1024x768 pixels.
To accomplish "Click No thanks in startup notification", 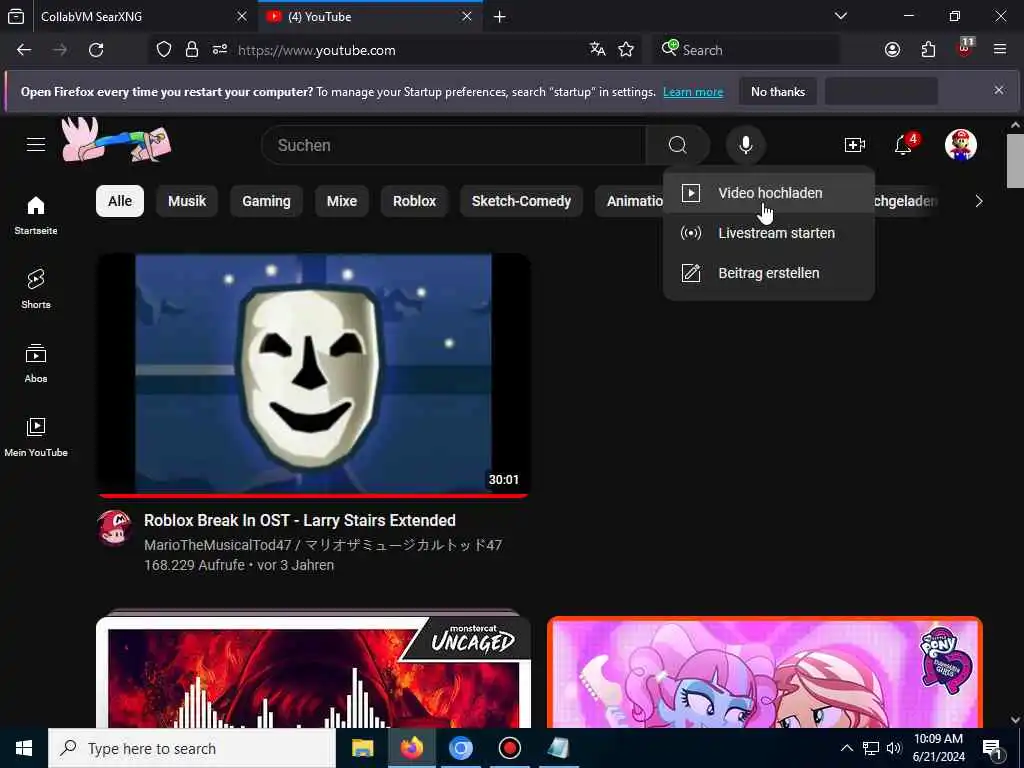I will [778, 91].
